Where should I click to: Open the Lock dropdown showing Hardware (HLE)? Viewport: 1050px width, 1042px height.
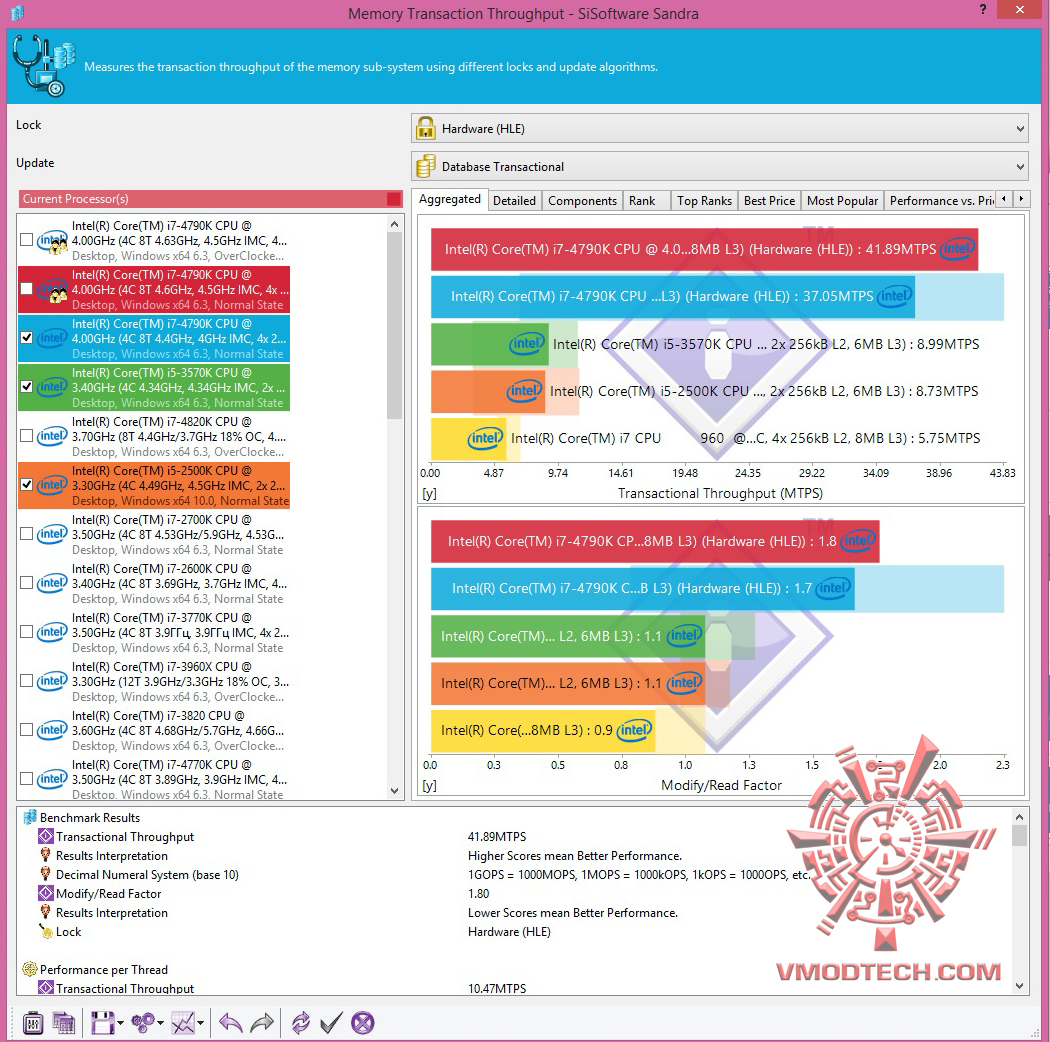click(x=720, y=128)
